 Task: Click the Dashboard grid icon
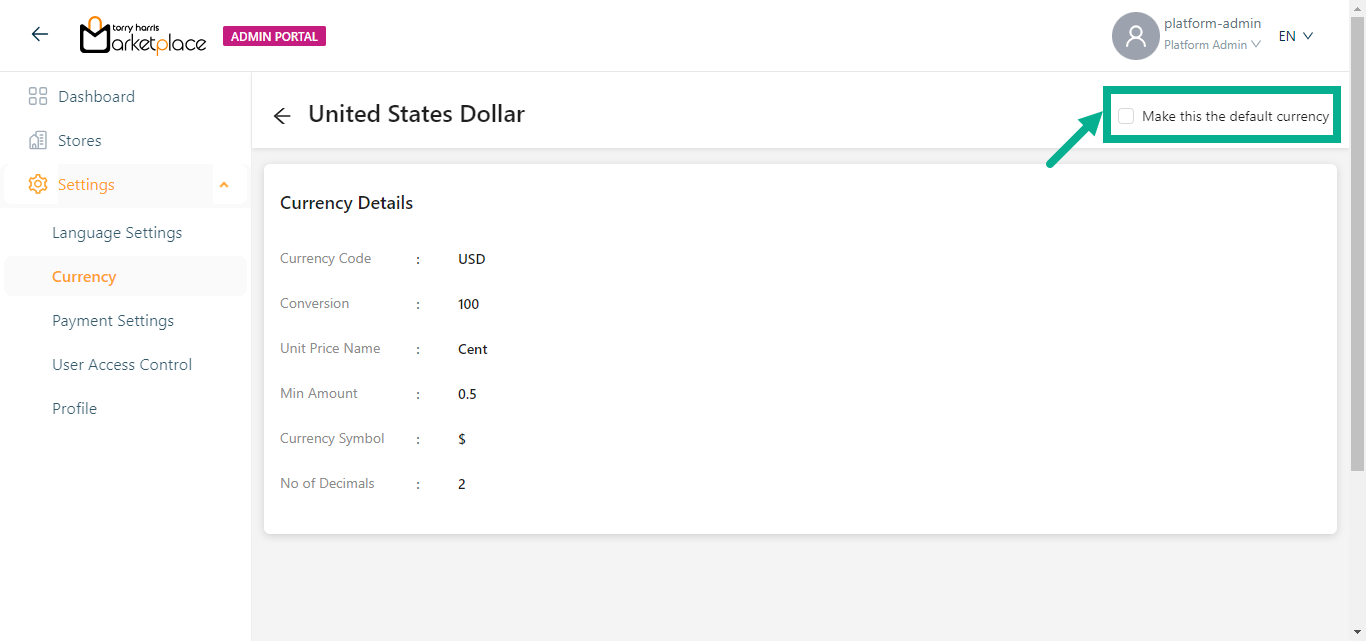(38, 97)
